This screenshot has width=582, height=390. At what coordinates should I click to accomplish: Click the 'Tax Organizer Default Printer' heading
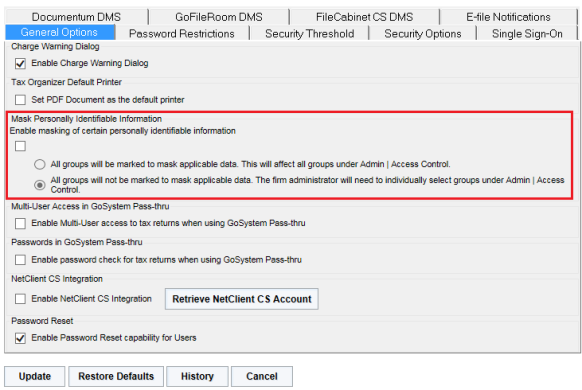pyautogui.click(x=66, y=82)
